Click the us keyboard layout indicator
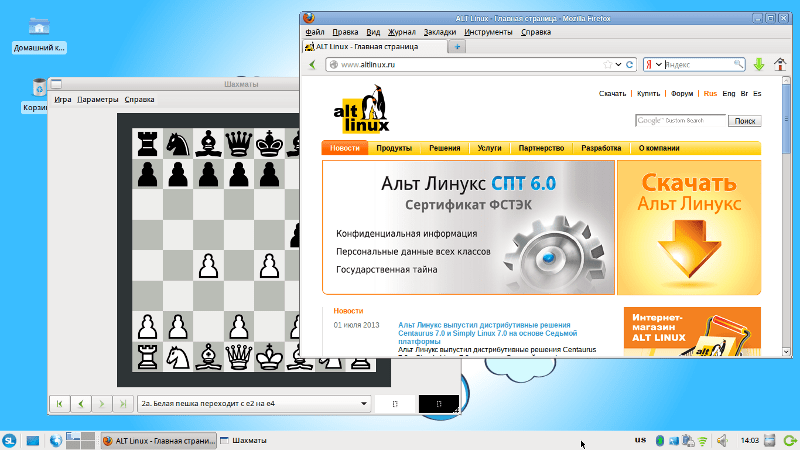The image size is (800, 450). pyautogui.click(x=640, y=440)
